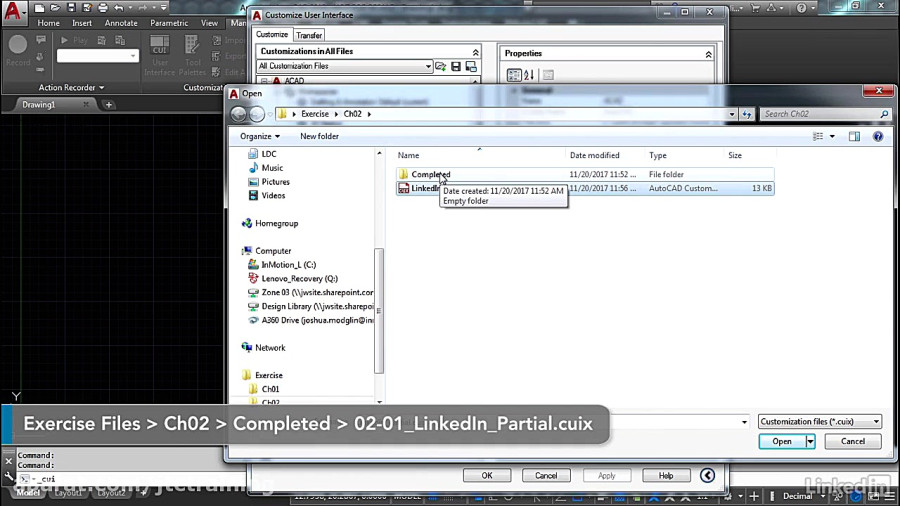Click the Categorized properties icon

coord(514,75)
